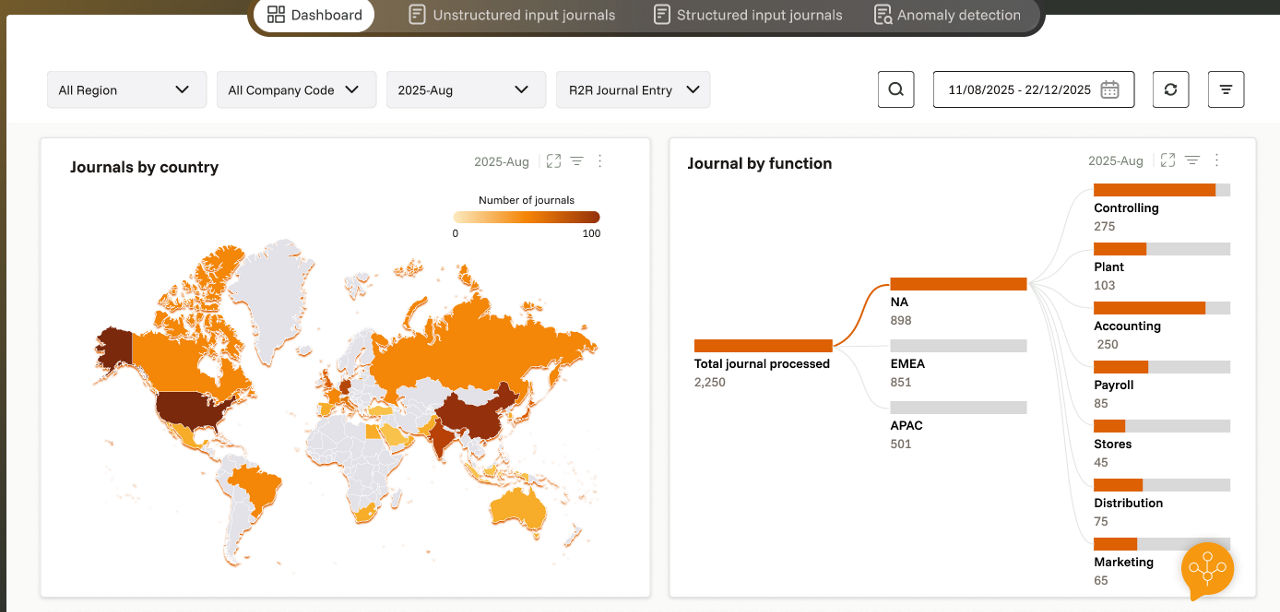Expand the R2R Journal Entry dropdown
Screen dimensions: 1280x612
point(633,90)
